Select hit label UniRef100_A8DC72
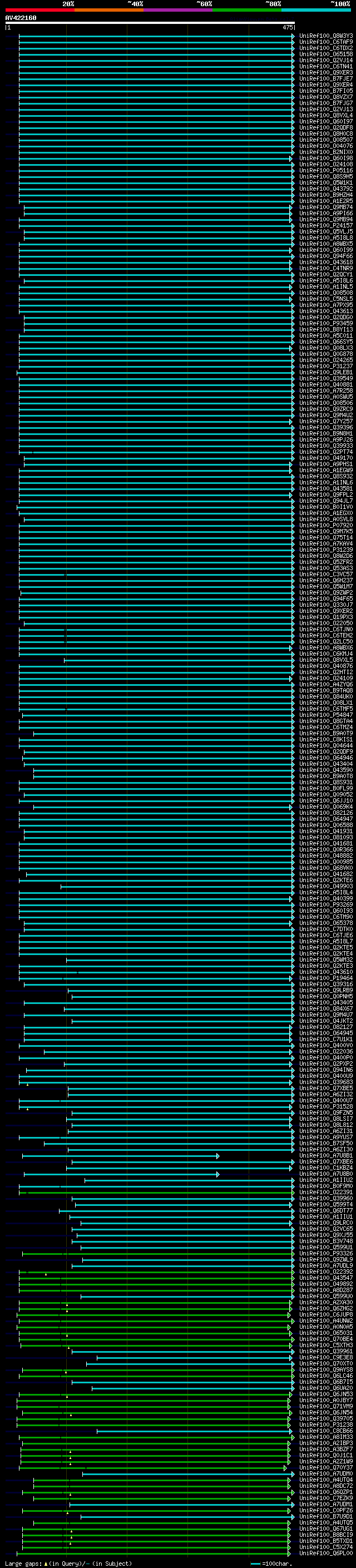Image resolution: width=356 pixels, height=1568 pixels. [x=326, y=1486]
